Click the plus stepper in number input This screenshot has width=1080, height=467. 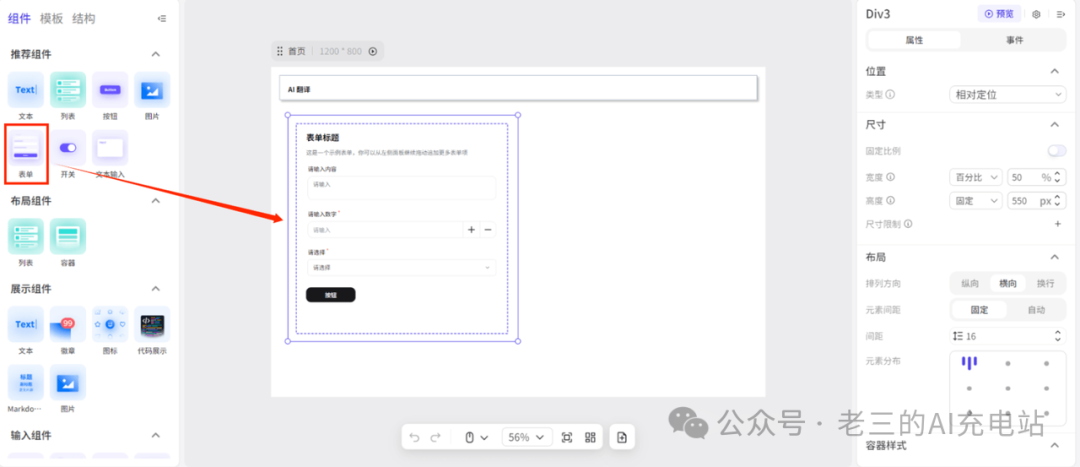tap(471, 230)
